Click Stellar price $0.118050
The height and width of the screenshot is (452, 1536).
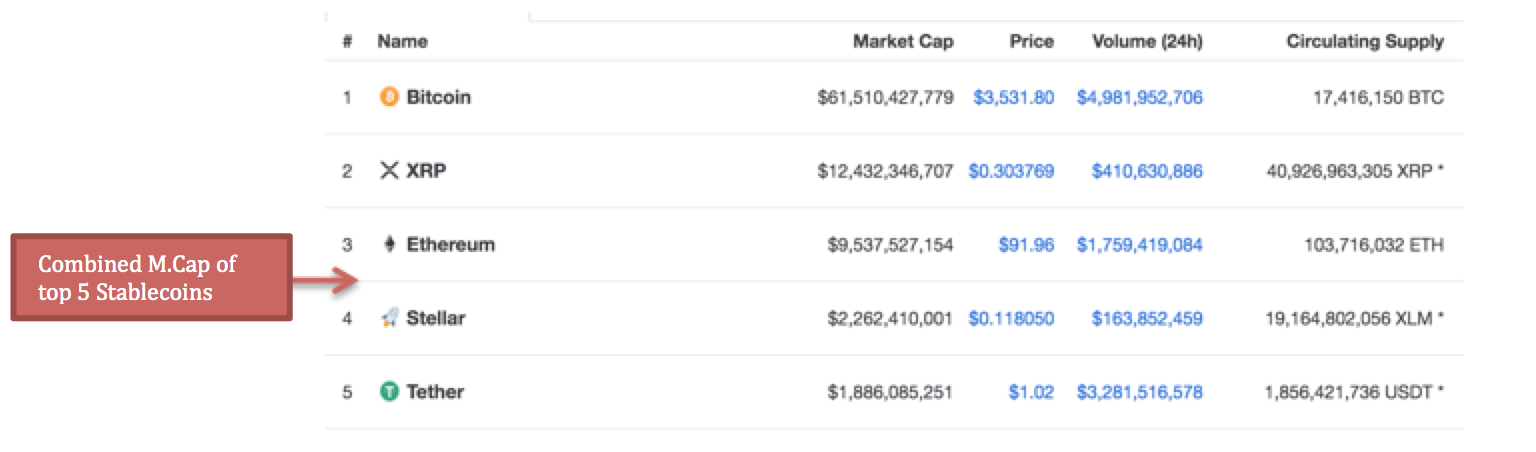[1011, 318]
